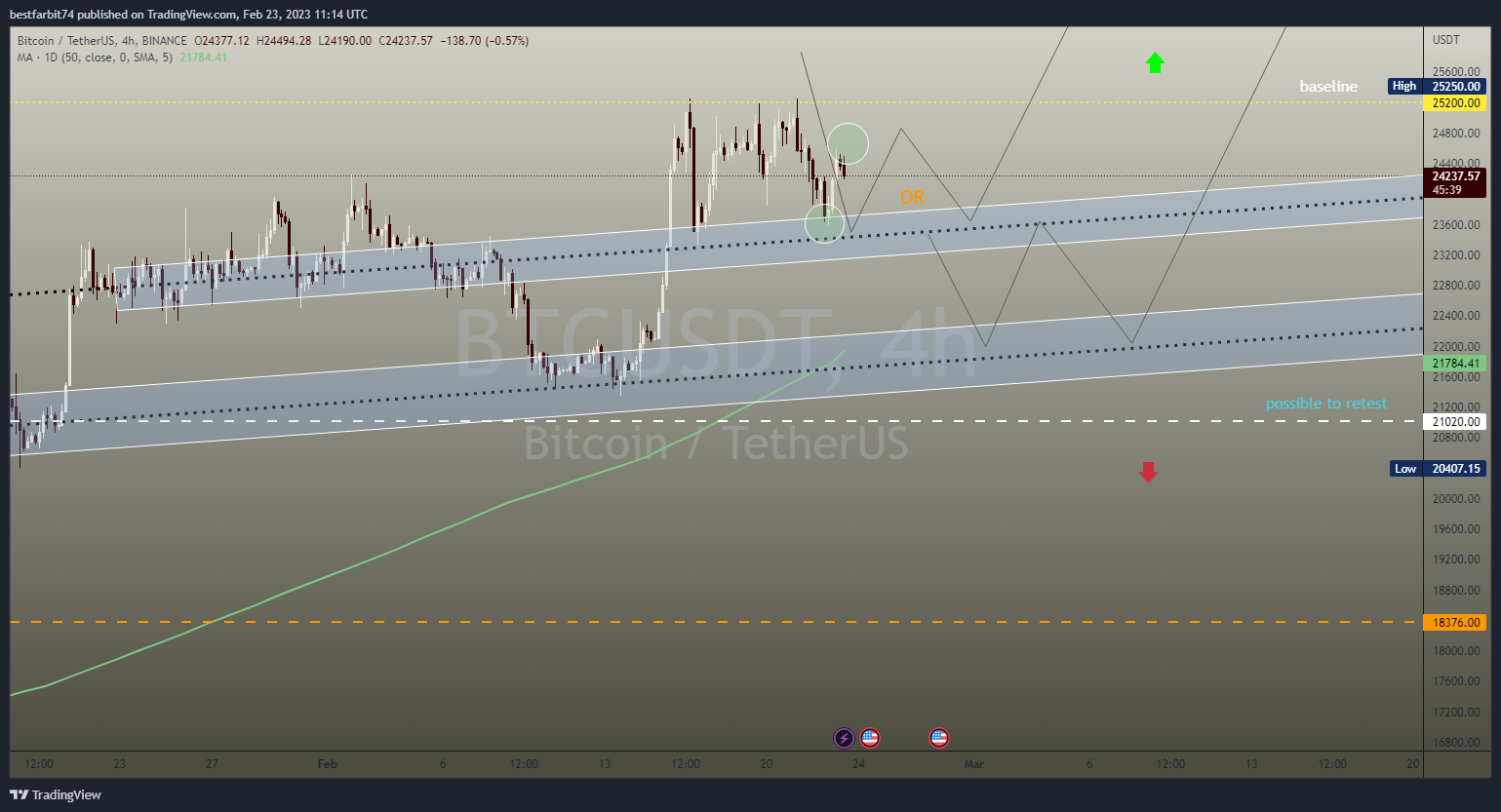Click the current price label 24237.57
1501x812 pixels.
[1455, 176]
